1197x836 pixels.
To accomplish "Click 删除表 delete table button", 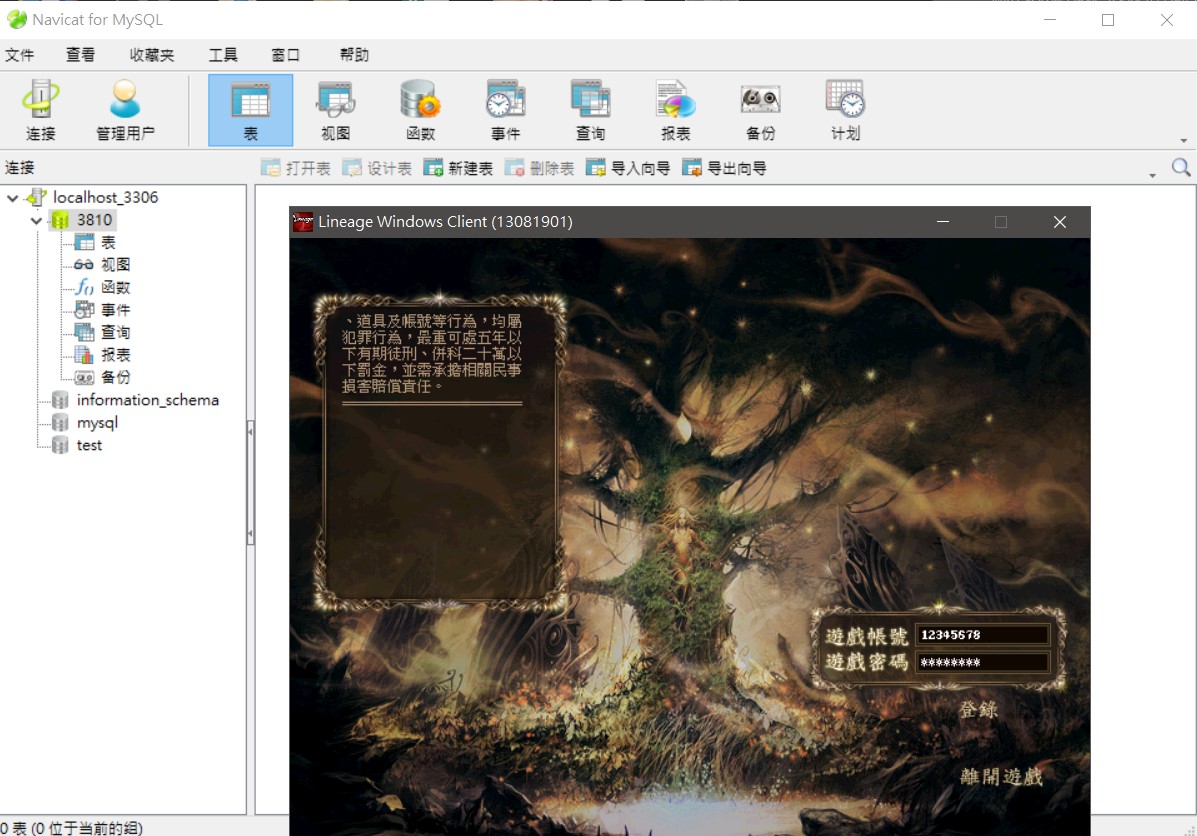I will click(x=539, y=168).
